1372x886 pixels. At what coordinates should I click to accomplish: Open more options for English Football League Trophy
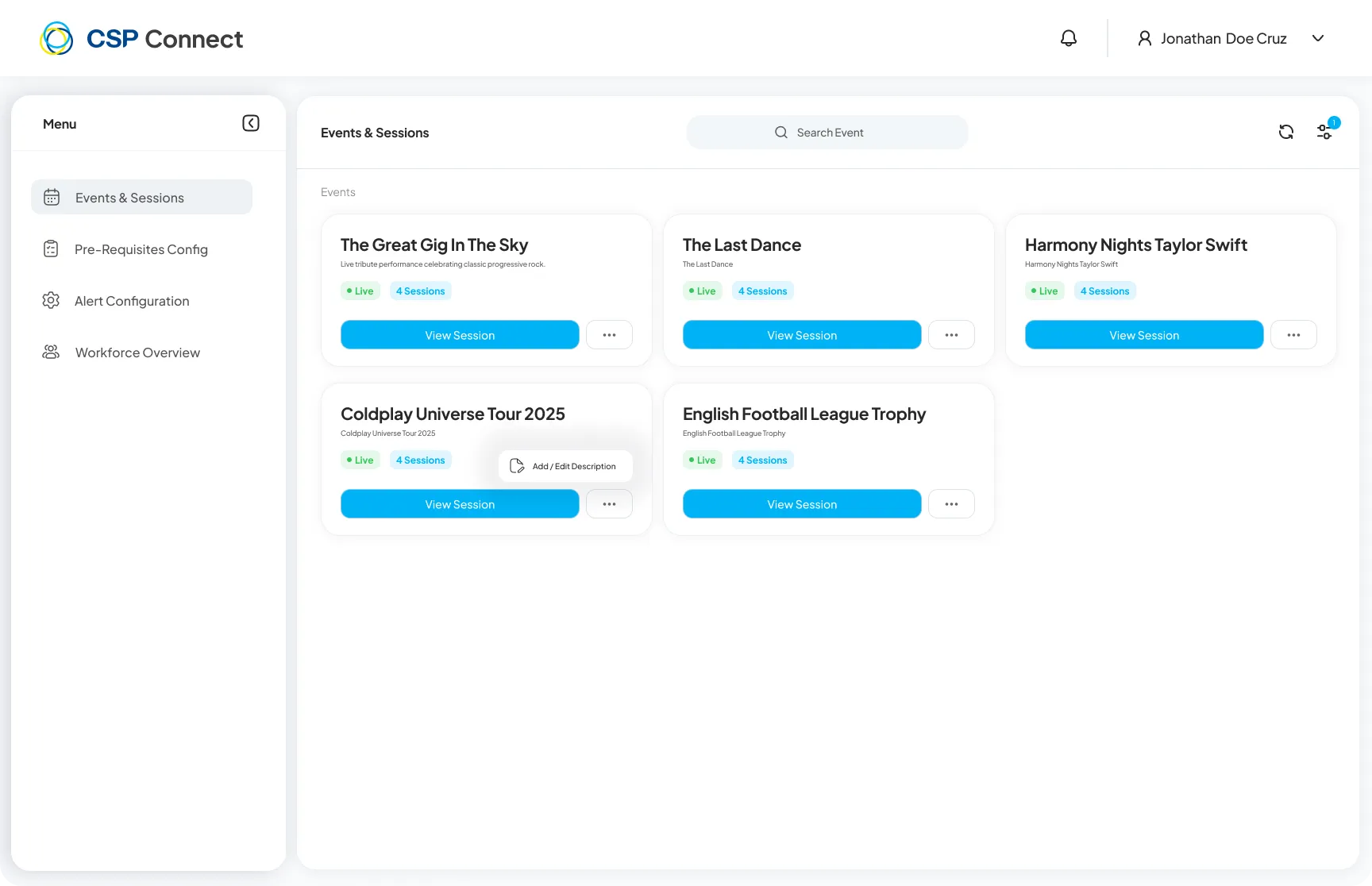tap(951, 504)
